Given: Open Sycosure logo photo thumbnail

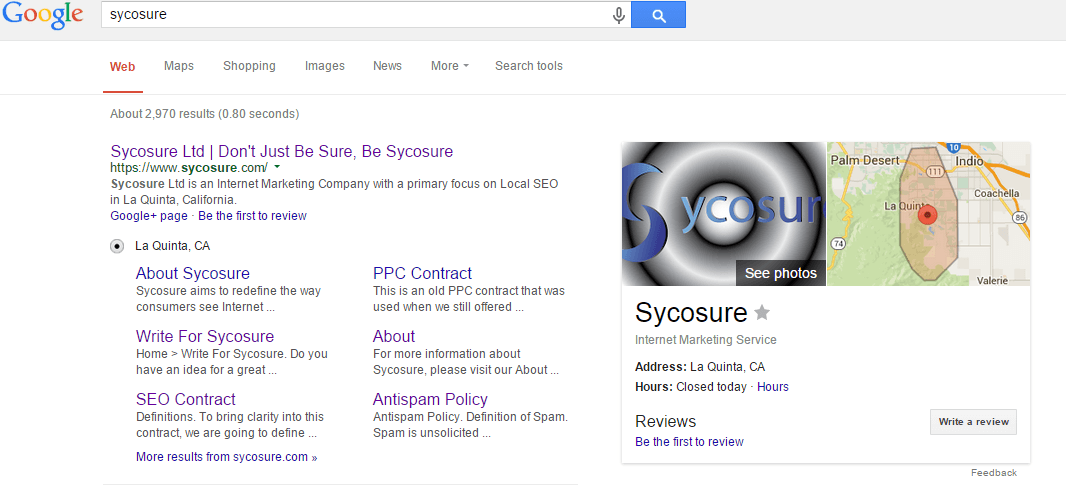Looking at the screenshot, I should click(723, 214).
